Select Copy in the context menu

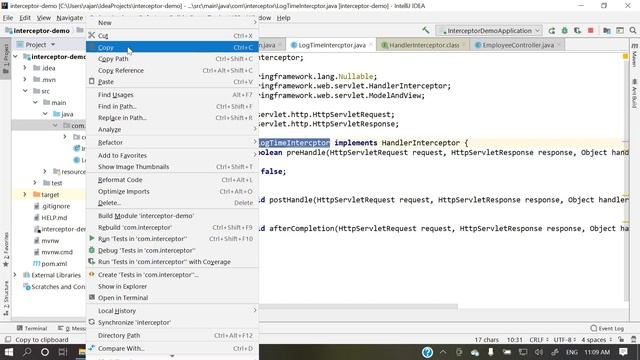click(x=172, y=47)
